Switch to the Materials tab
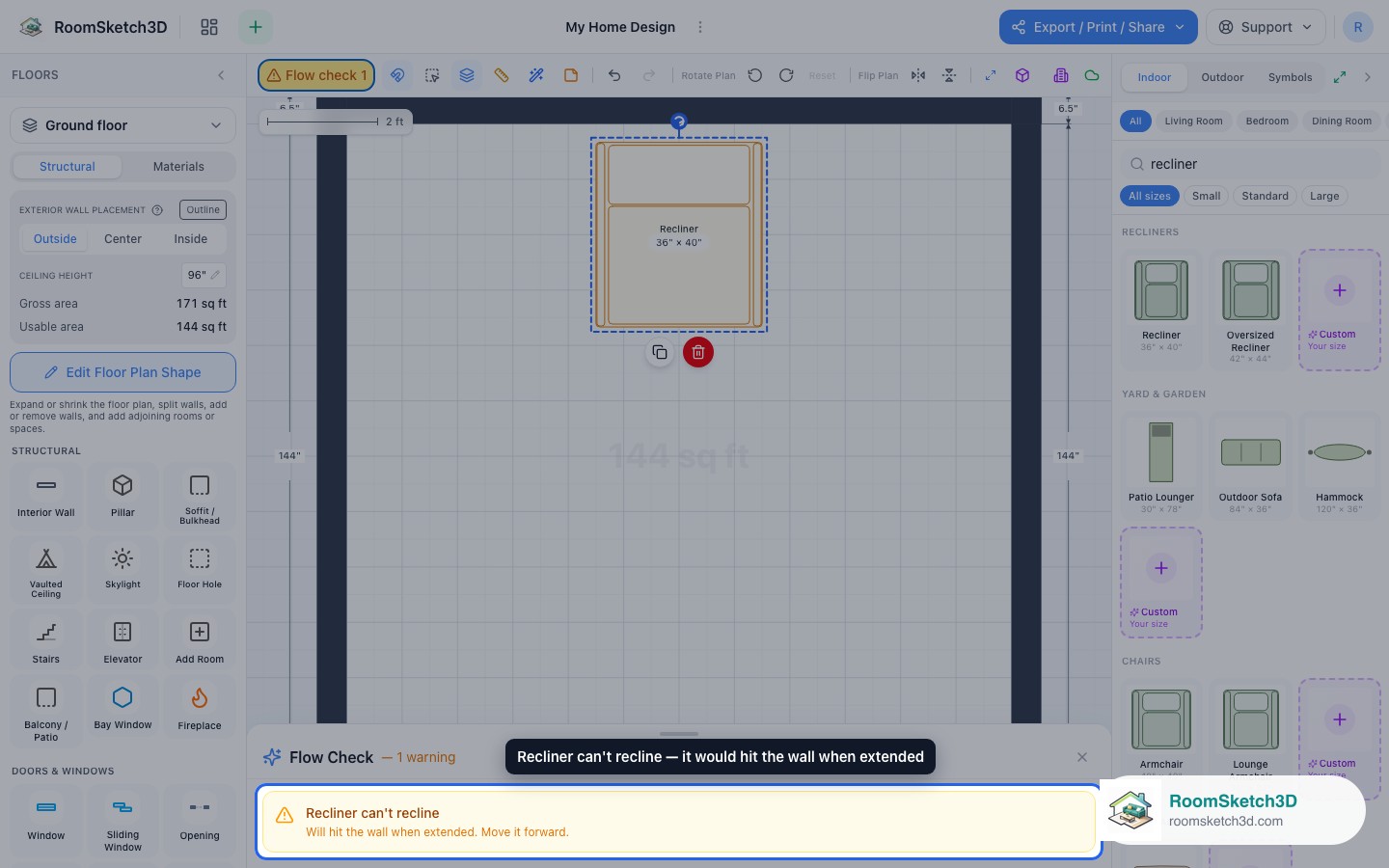Image resolution: width=1389 pixels, height=868 pixels. click(178, 167)
